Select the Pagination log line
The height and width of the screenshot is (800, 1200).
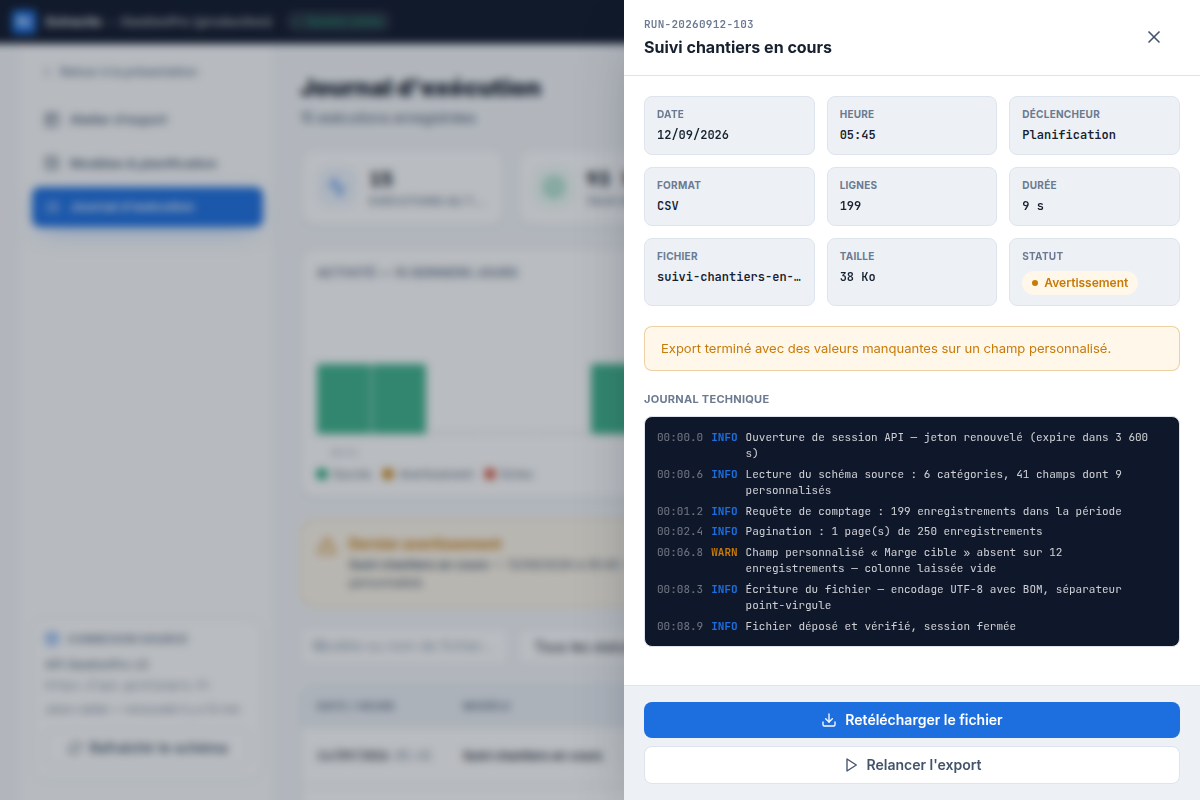click(912, 531)
